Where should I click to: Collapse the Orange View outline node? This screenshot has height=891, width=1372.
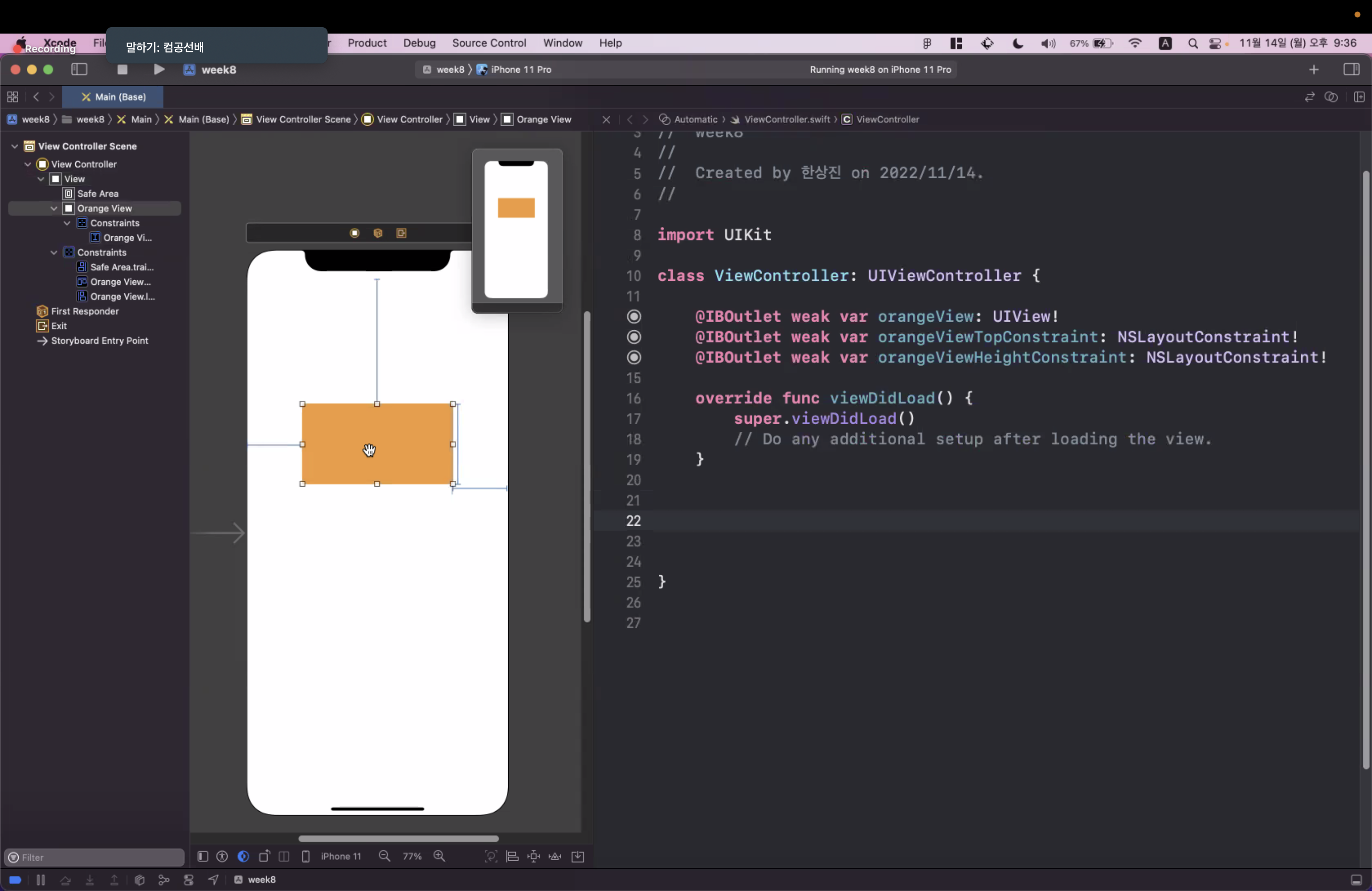[54, 208]
